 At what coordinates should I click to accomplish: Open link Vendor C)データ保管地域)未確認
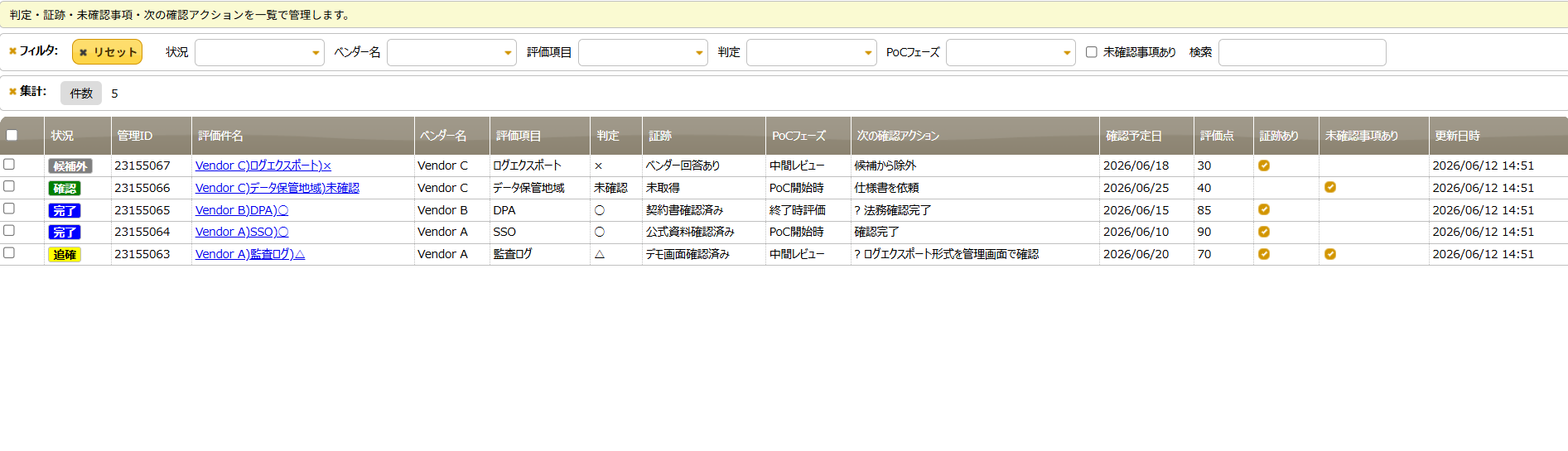[x=277, y=188]
